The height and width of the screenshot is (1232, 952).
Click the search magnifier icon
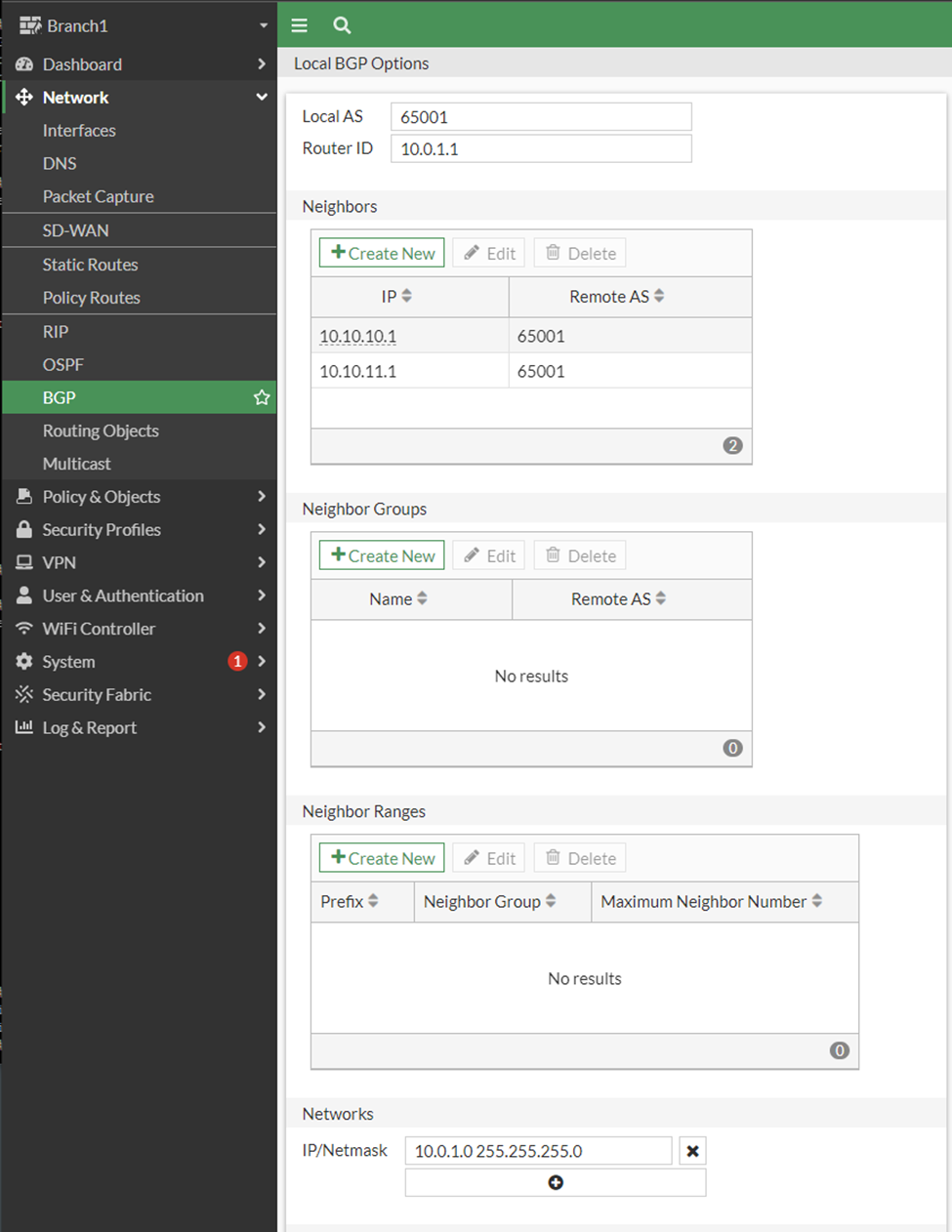coord(342,25)
